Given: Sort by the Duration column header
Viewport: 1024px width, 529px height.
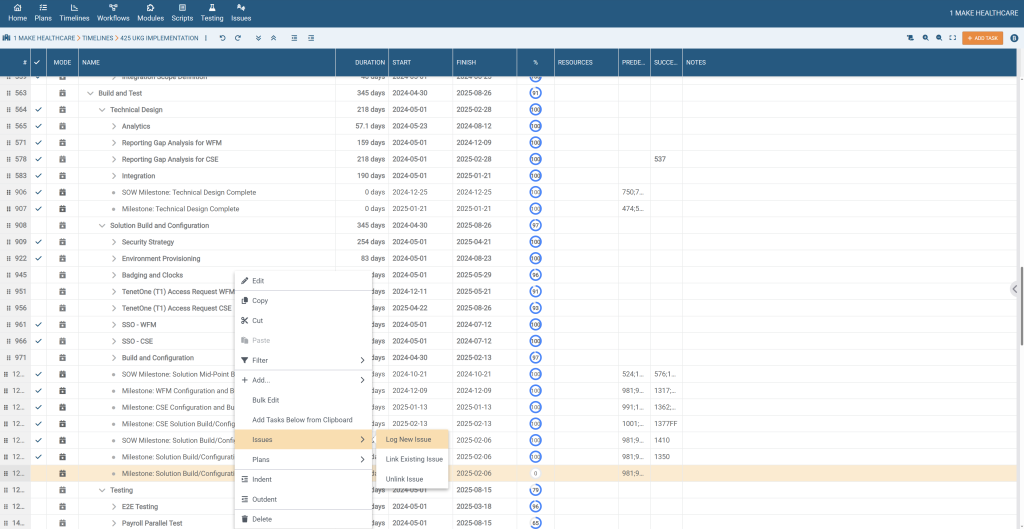Looking at the screenshot, I should pyautogui.click(x=370, y=62).
